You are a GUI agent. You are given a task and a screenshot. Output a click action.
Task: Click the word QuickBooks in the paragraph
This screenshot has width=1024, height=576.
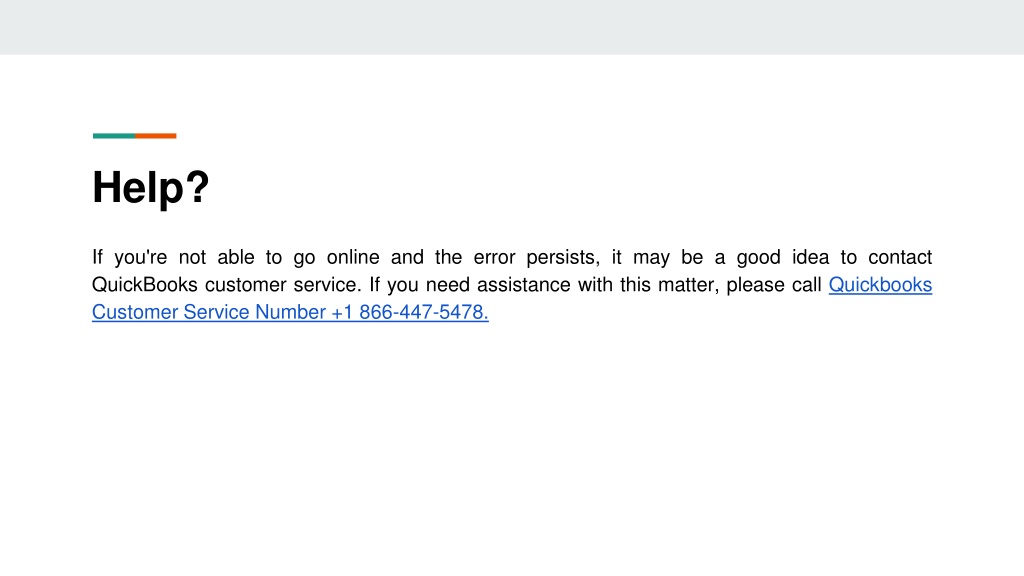click(x=144, y=285)
